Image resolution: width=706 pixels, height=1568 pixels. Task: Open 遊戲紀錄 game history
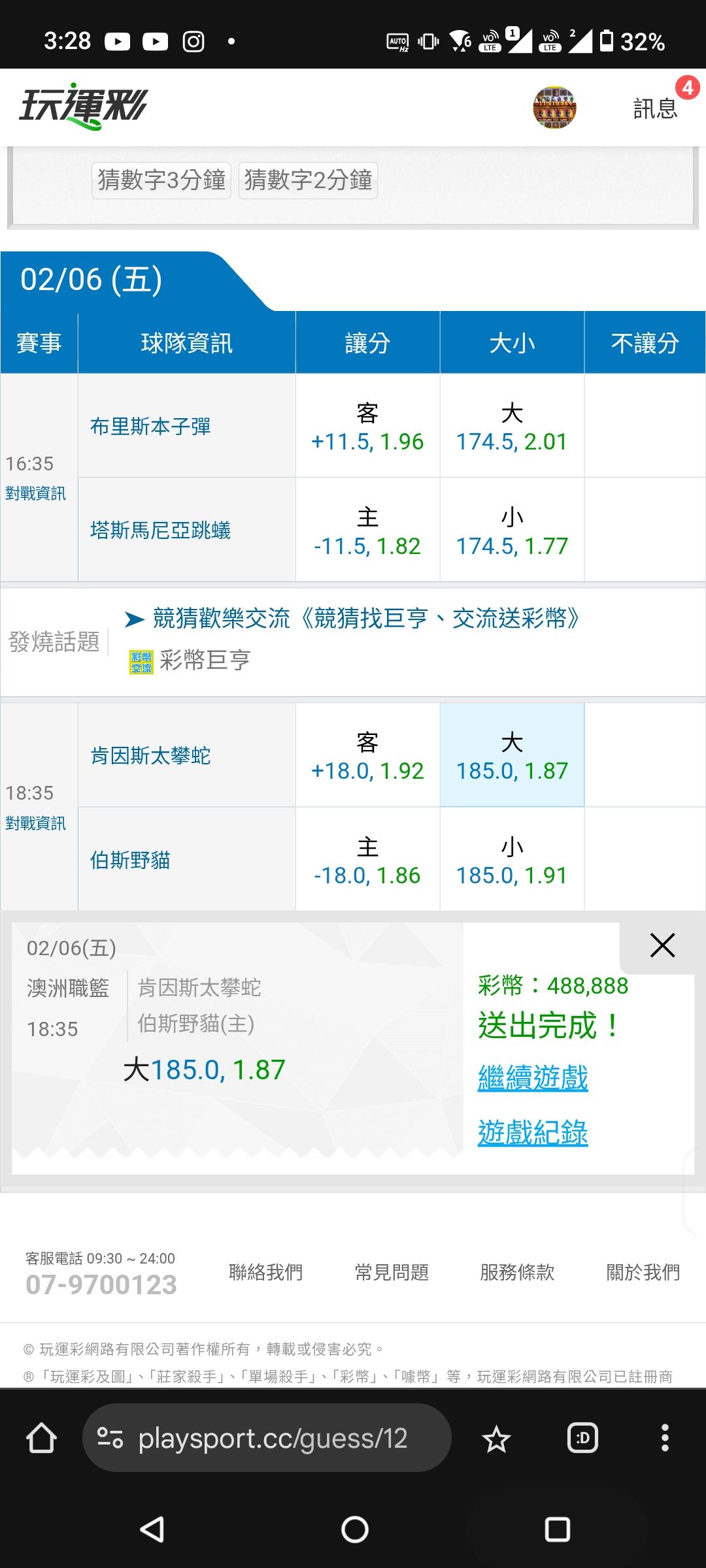(533, 1132)
